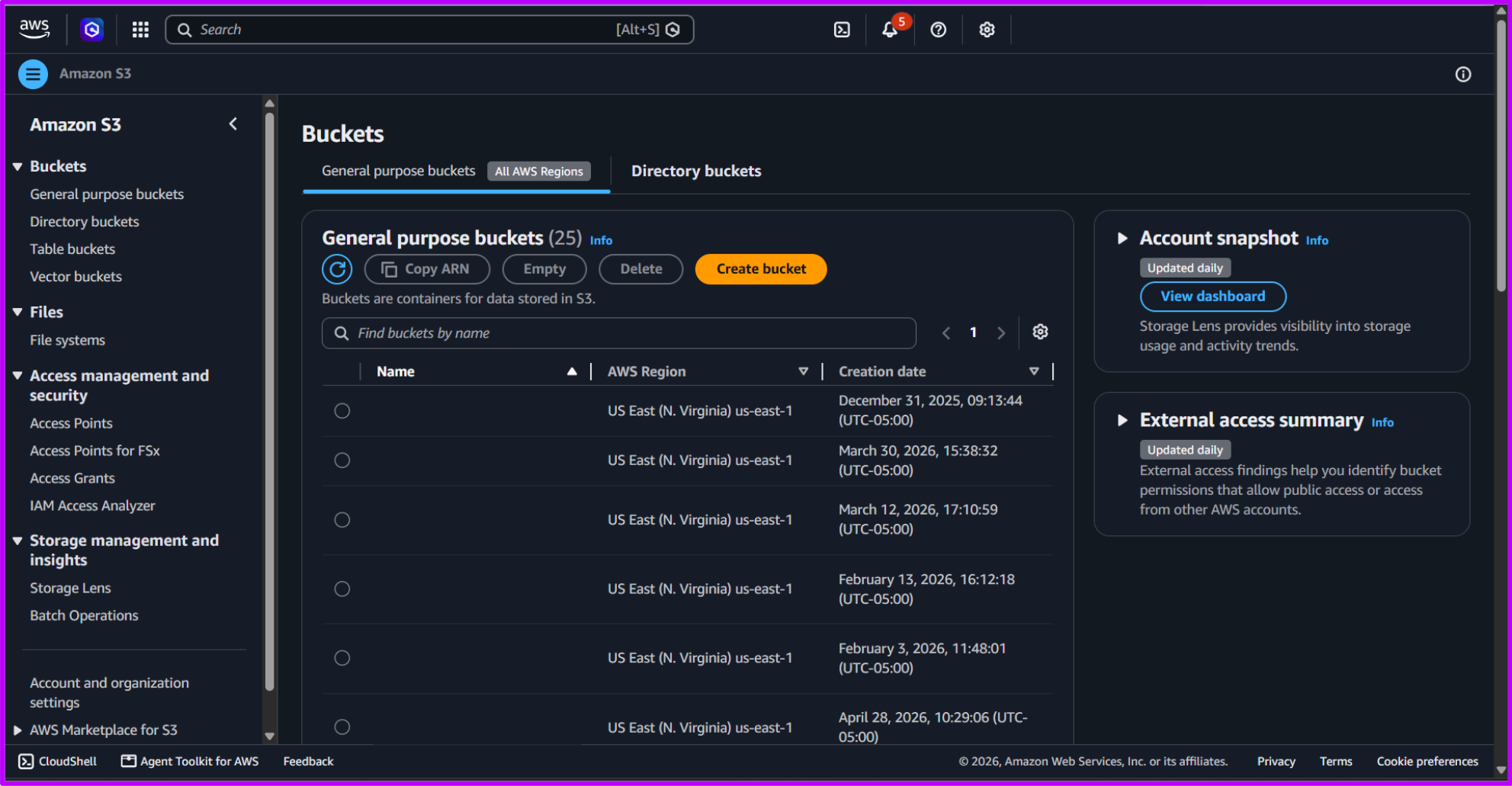
Task: Collapse the Buckets section in the sidebar
Action: (18, 166)
